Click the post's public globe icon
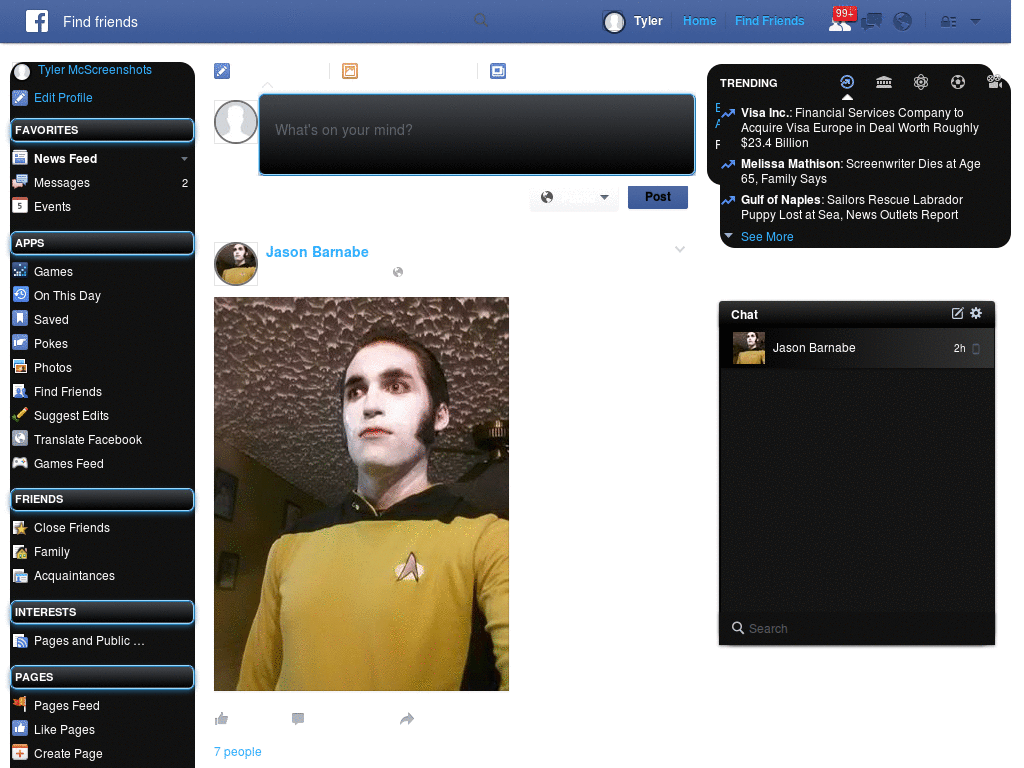Screen dimensions: 1024x768 click(398, 272)
